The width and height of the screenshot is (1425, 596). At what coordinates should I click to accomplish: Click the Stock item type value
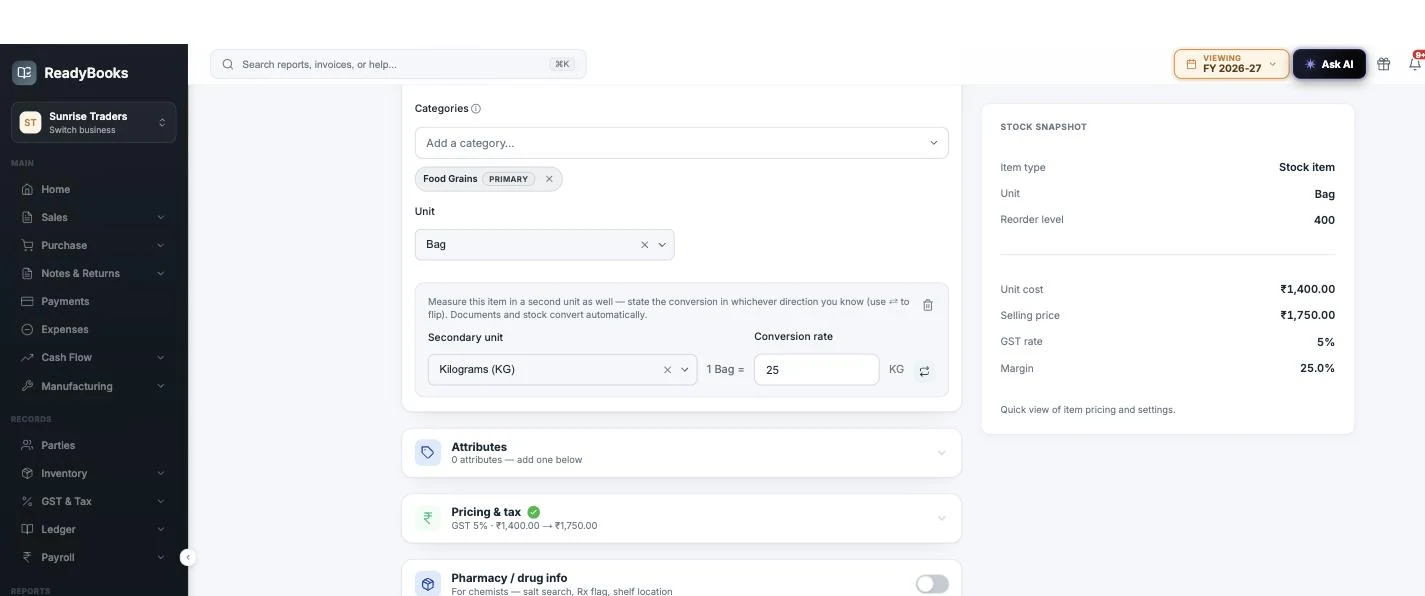tap(1307, 167)
